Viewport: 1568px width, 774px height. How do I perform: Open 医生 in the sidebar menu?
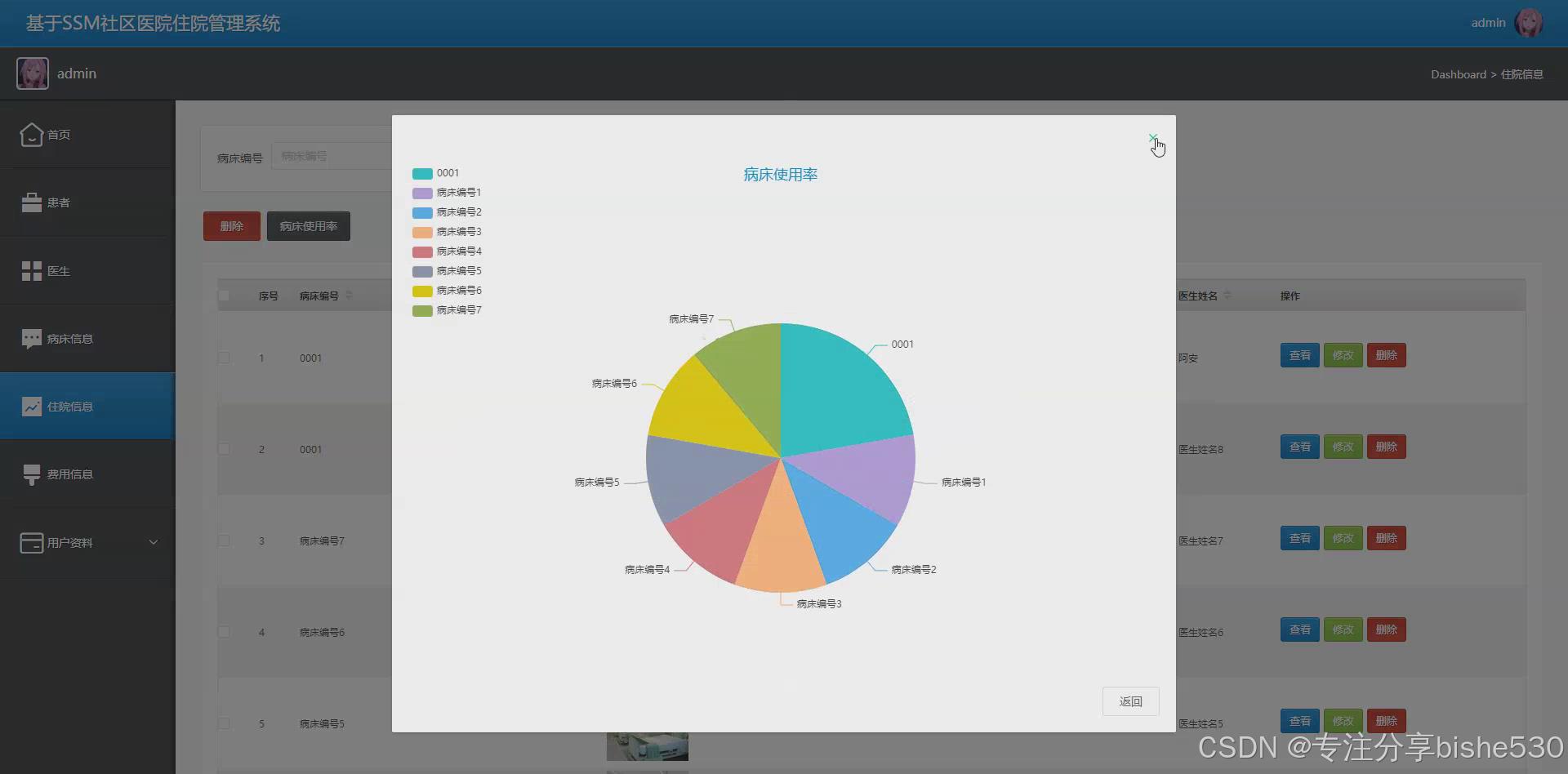tap(87, 271)
